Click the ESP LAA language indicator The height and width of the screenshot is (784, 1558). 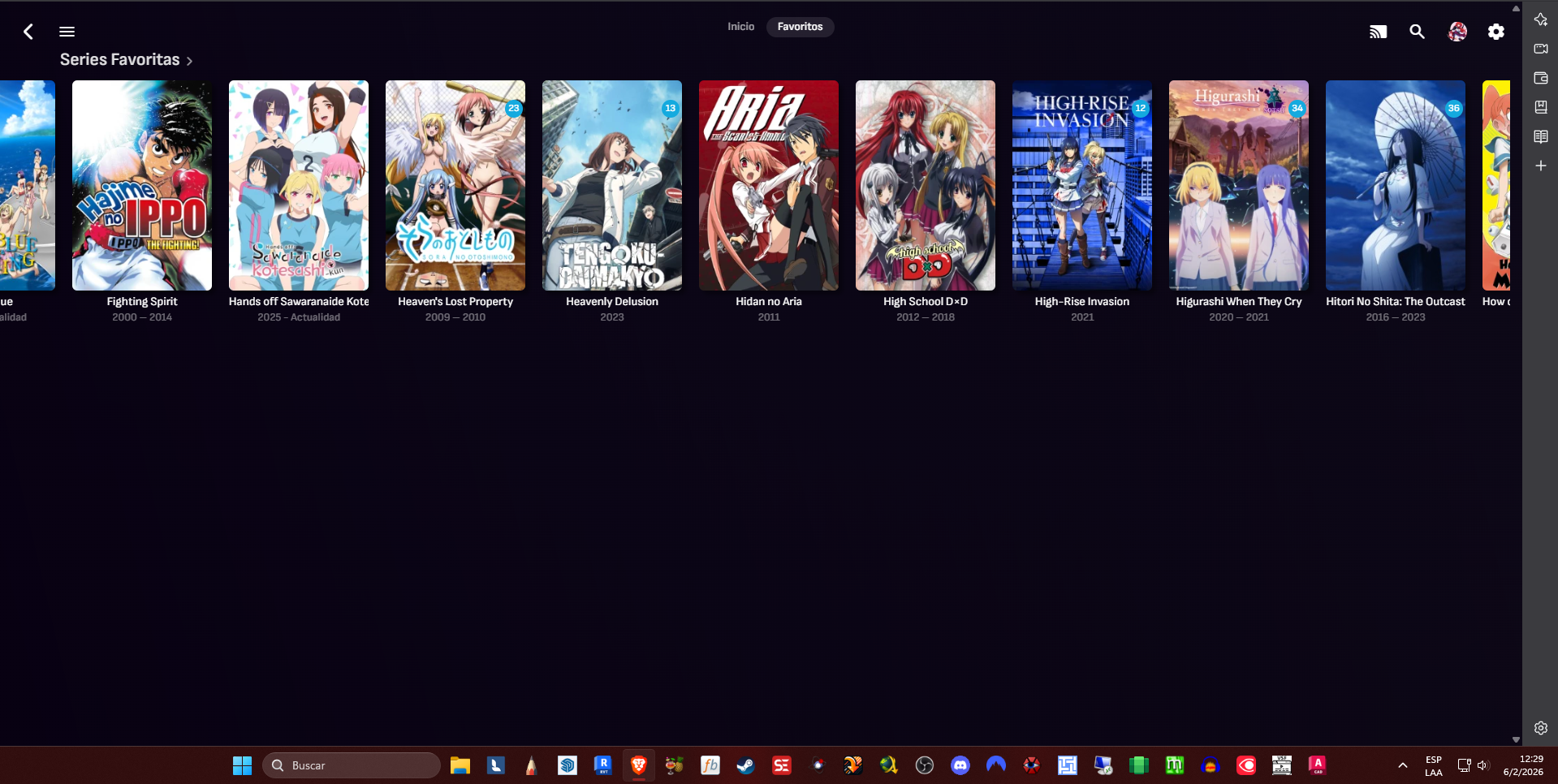click(1434, 766)
